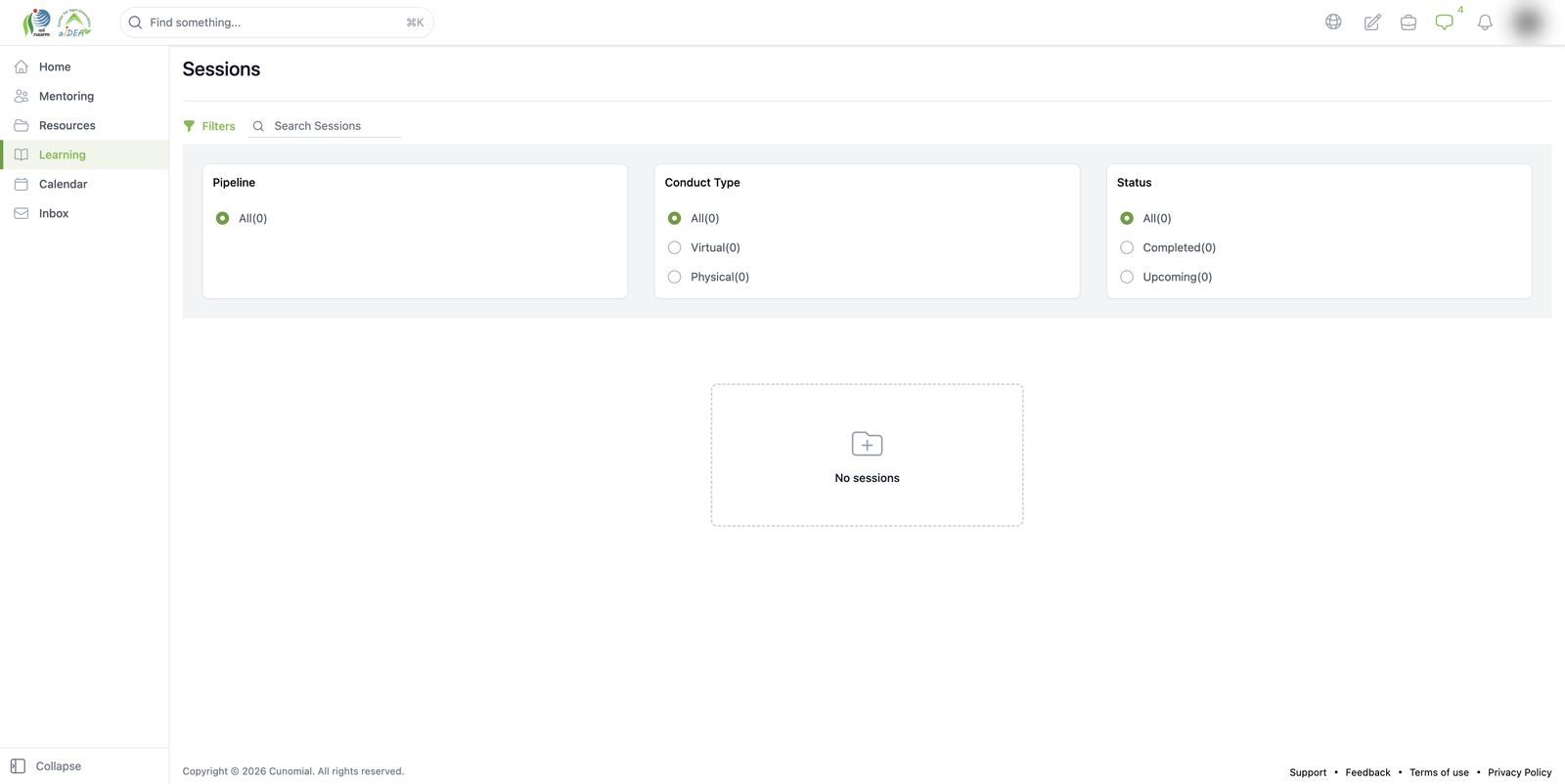Select Physical(0) conduct type
1565x784 pixels.
pos(674,277)
